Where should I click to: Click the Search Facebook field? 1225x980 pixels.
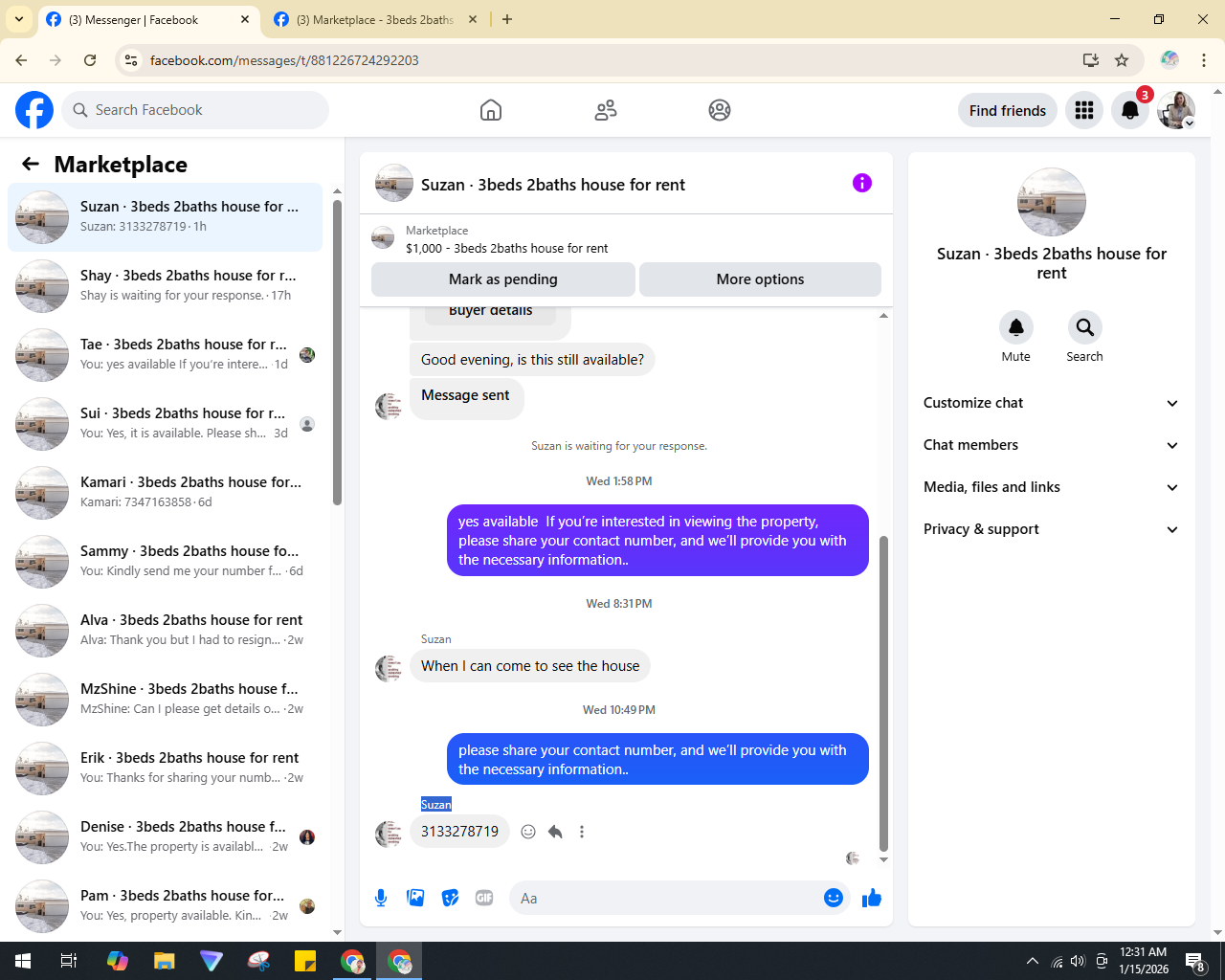click(195, 110)
